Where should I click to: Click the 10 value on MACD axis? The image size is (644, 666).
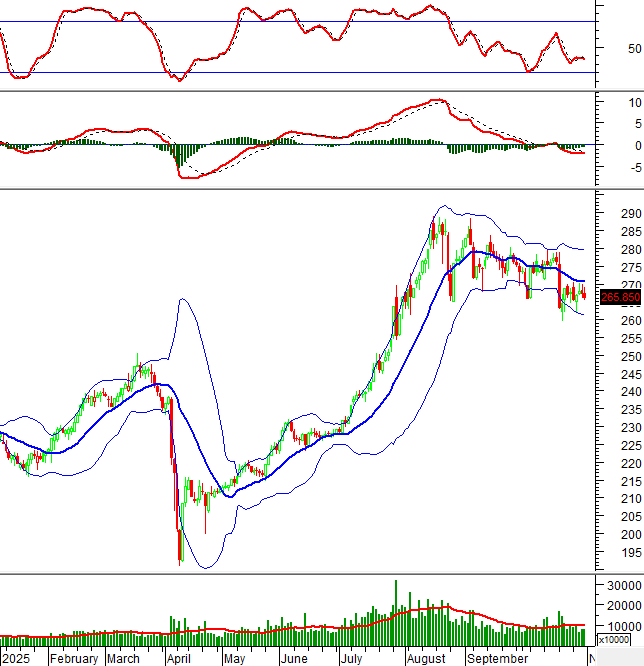(634, 102)
